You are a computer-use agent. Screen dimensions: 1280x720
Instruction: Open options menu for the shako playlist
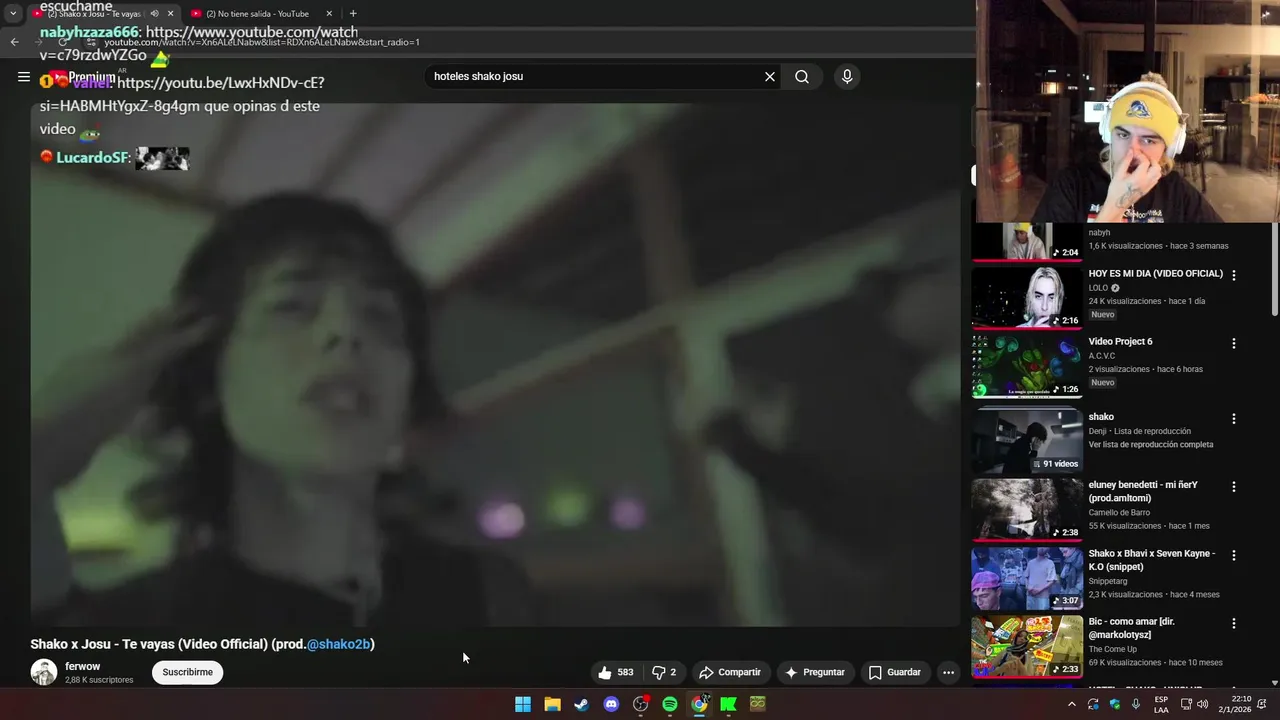(1233, 419)
